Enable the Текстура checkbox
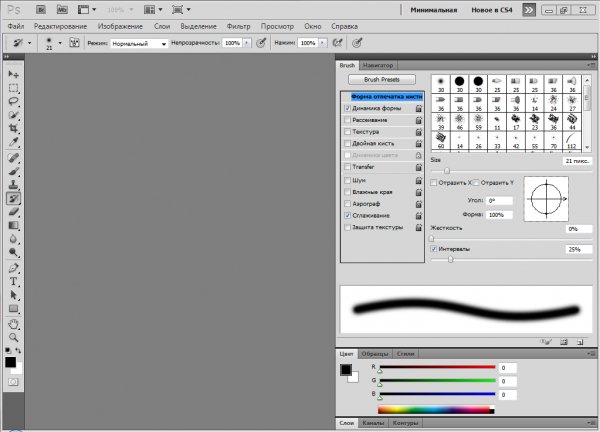600x432 pixels. click(x=347, y=132)
